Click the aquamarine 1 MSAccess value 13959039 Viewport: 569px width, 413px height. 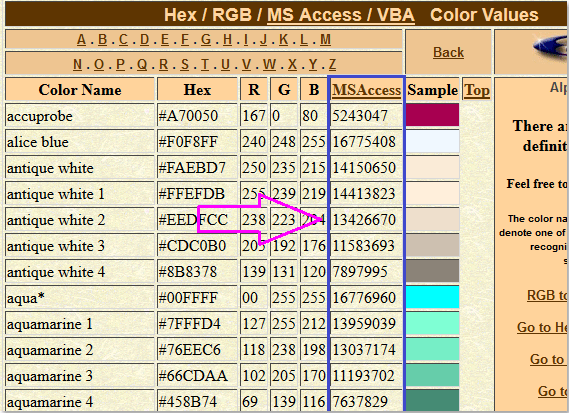pos(364,324)
